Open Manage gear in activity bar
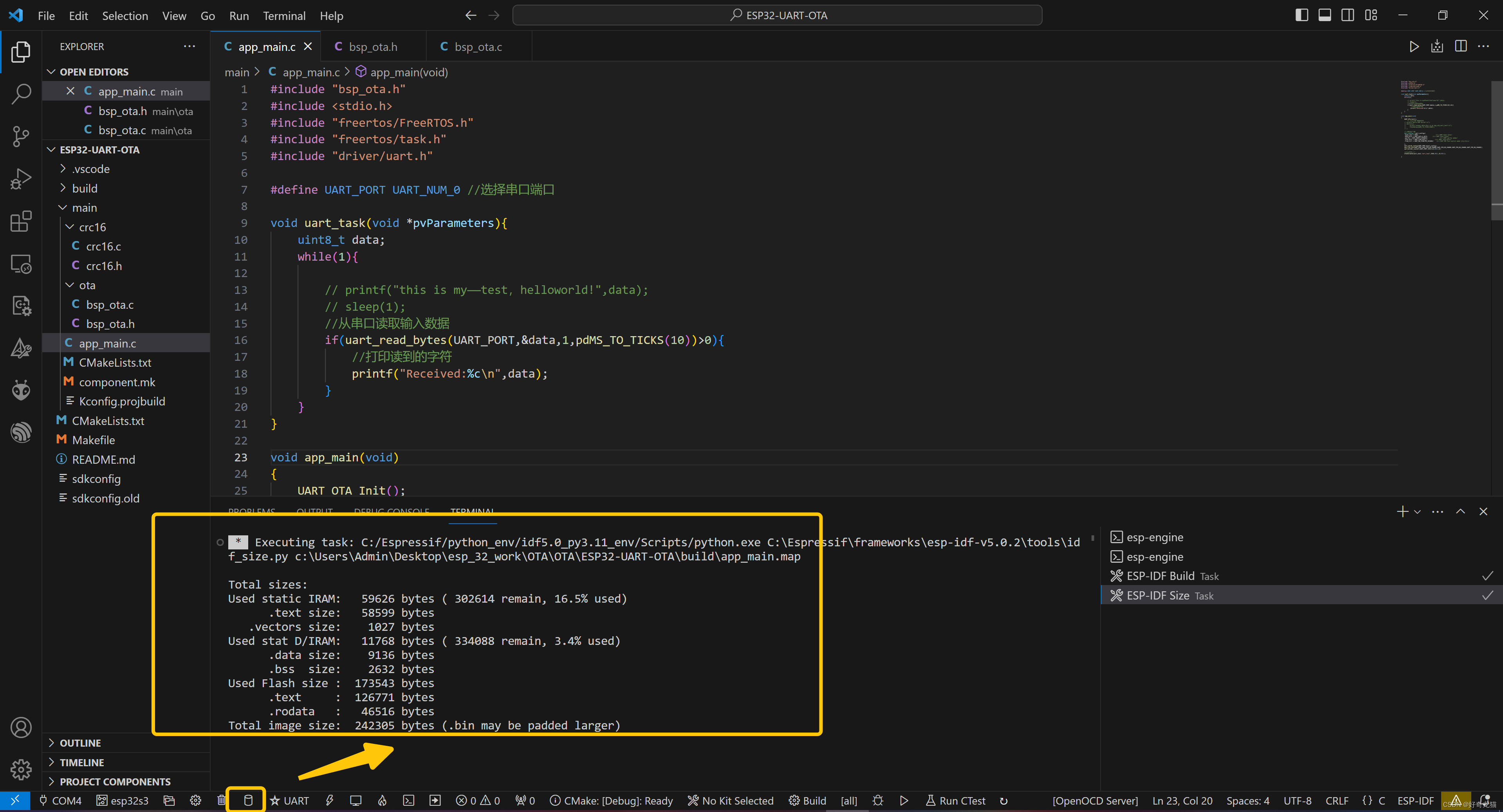1503x812 pixels. [21, 769]
